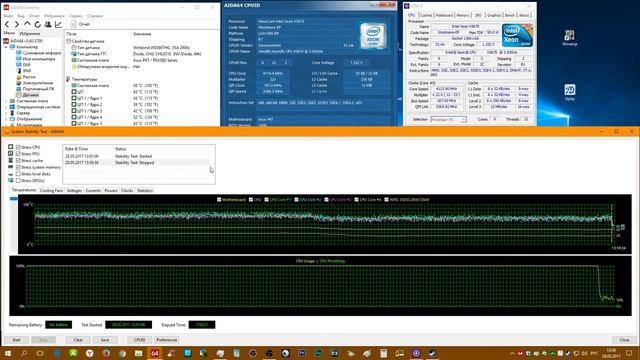Expand the Системная плата tree node
Viewport: 640px width, 360px height.
6,101
